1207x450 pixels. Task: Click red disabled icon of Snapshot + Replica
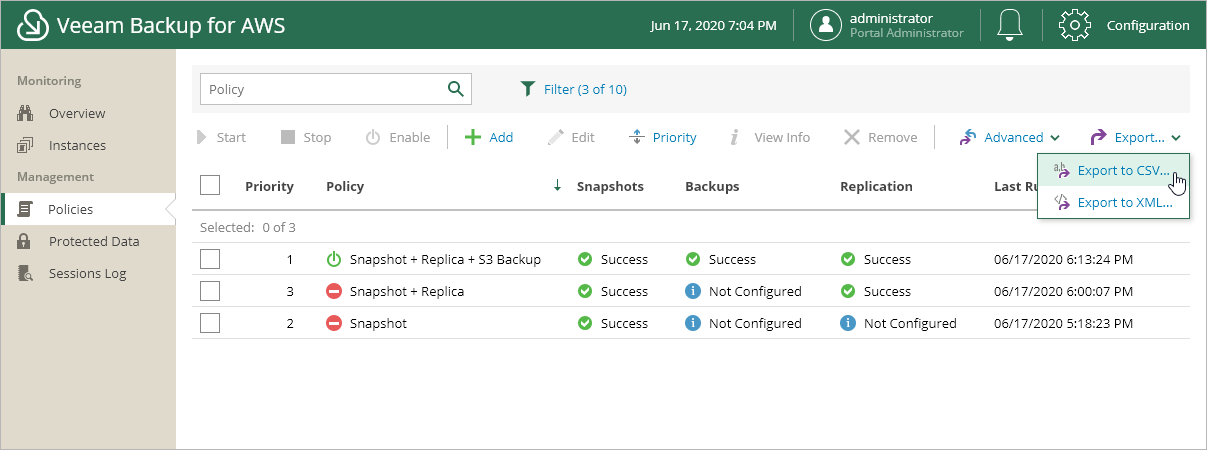[x=334, y=291]
